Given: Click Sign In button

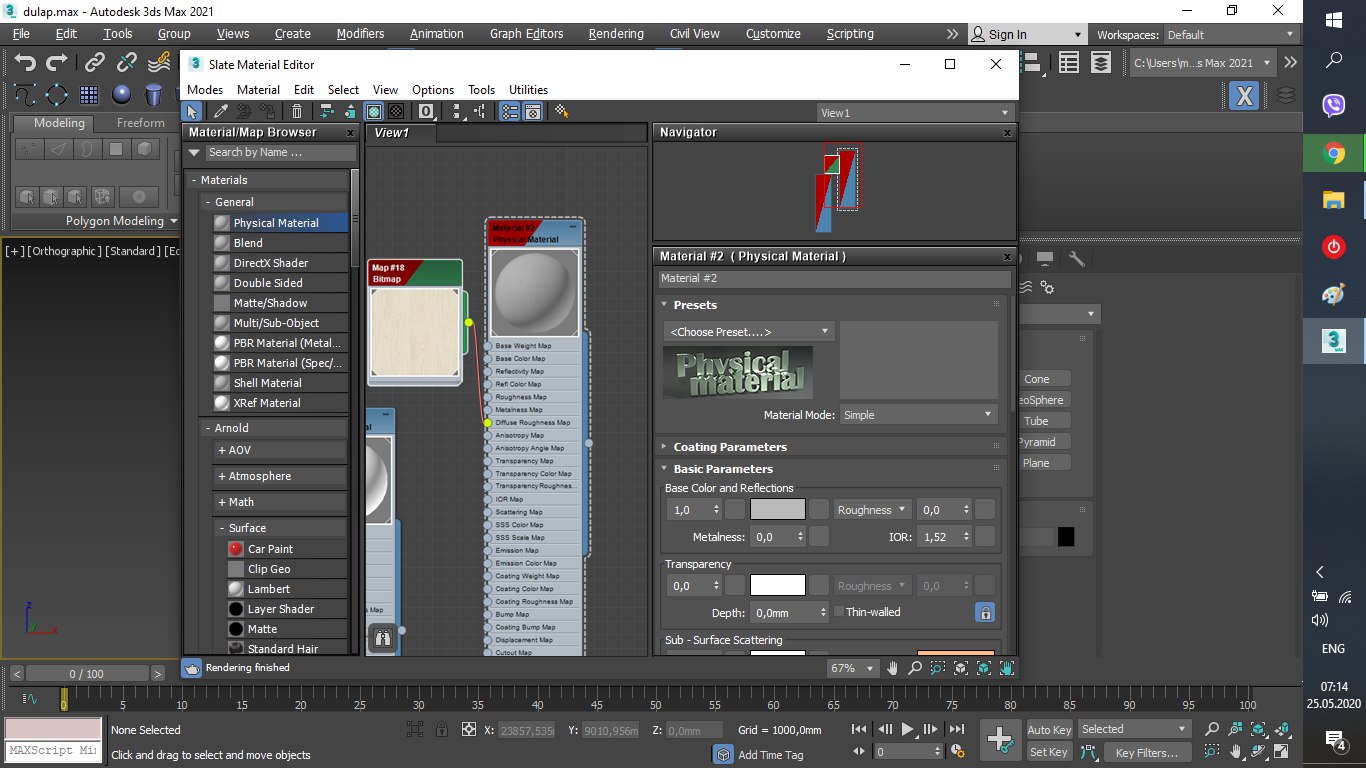Looking at the screenshot, I should tap(1029, 34).
